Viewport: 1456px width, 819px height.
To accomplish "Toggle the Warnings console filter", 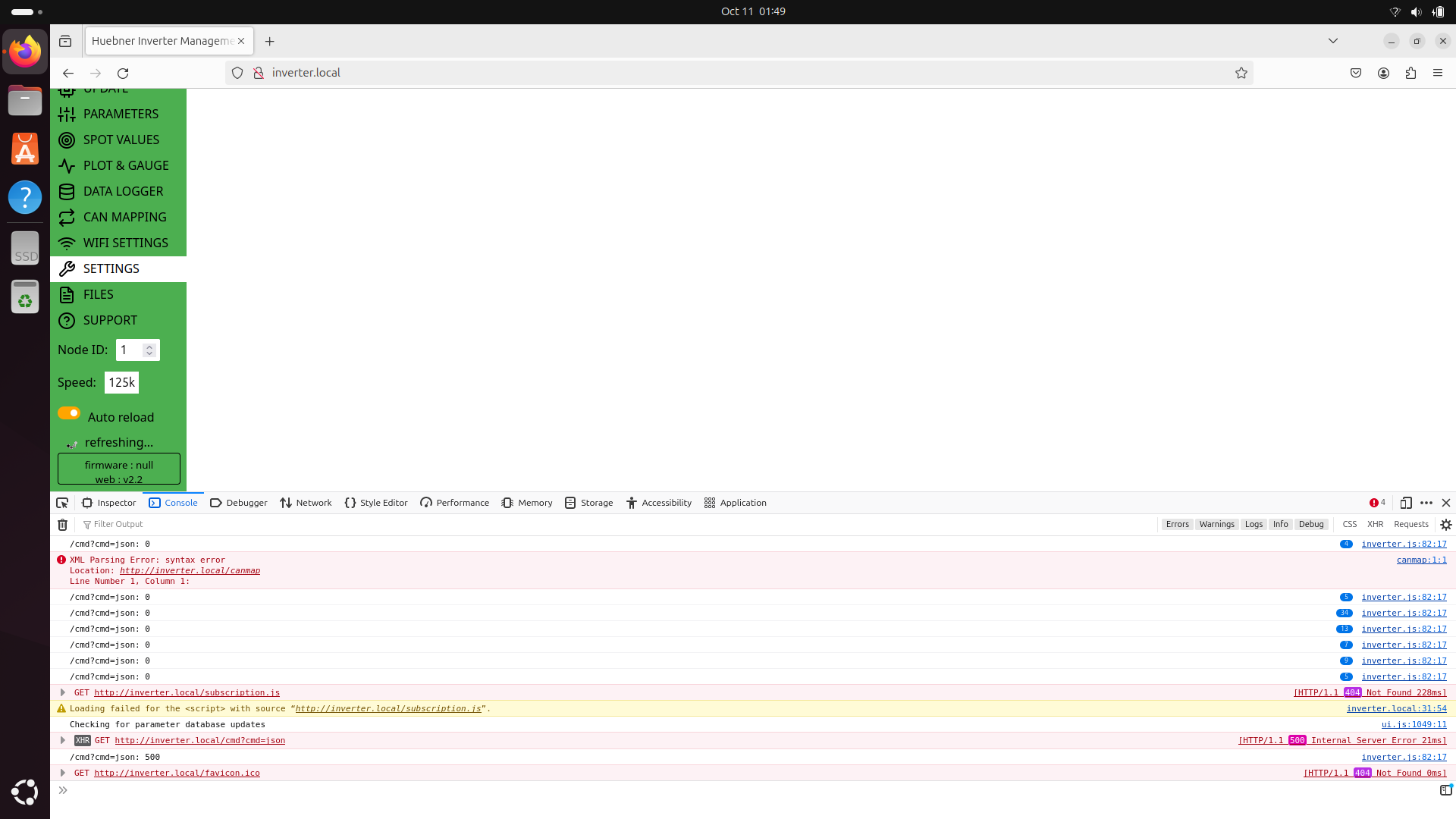I will (x=1216, y=525).
